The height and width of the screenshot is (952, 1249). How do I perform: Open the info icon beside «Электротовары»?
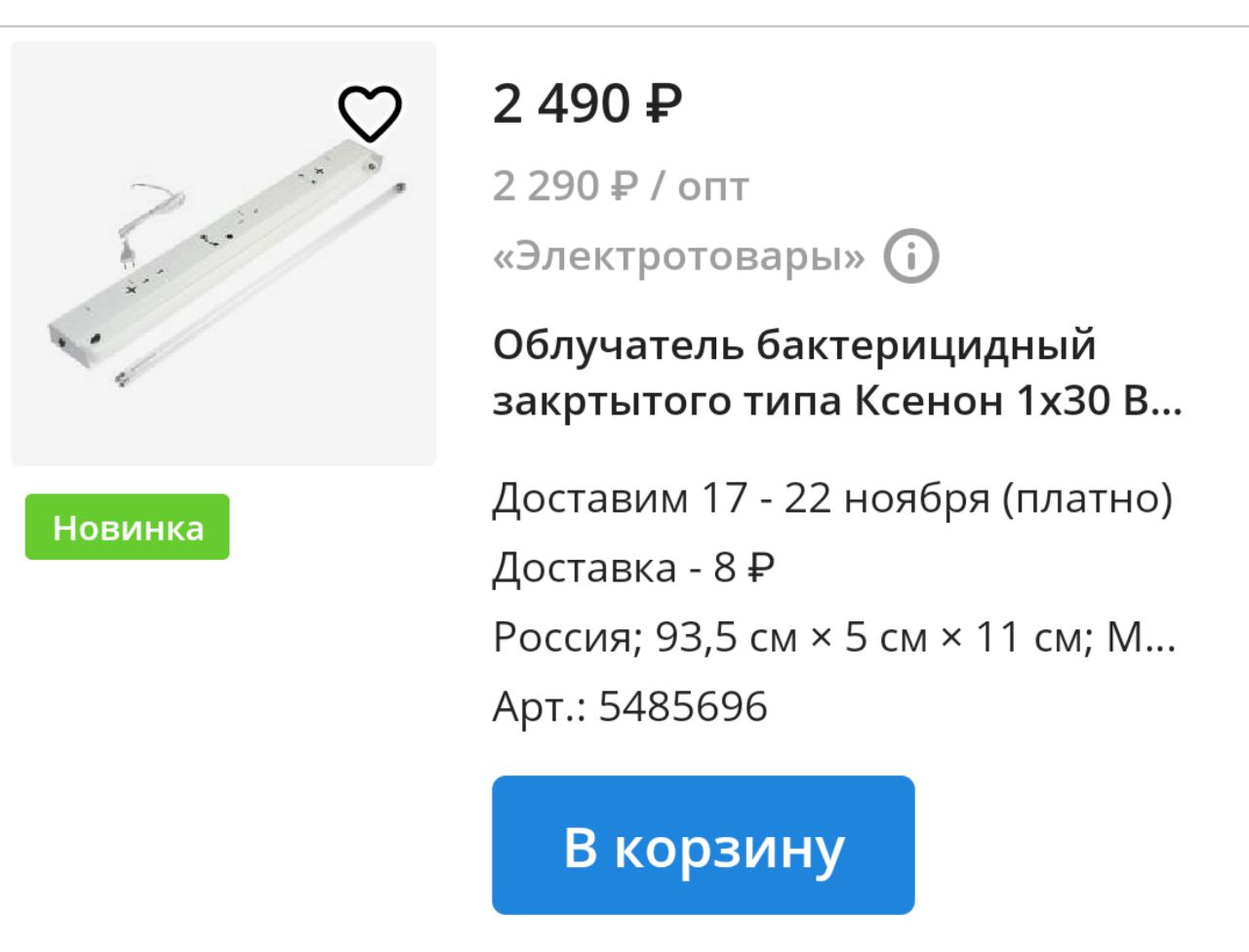[x=911, y=257]
